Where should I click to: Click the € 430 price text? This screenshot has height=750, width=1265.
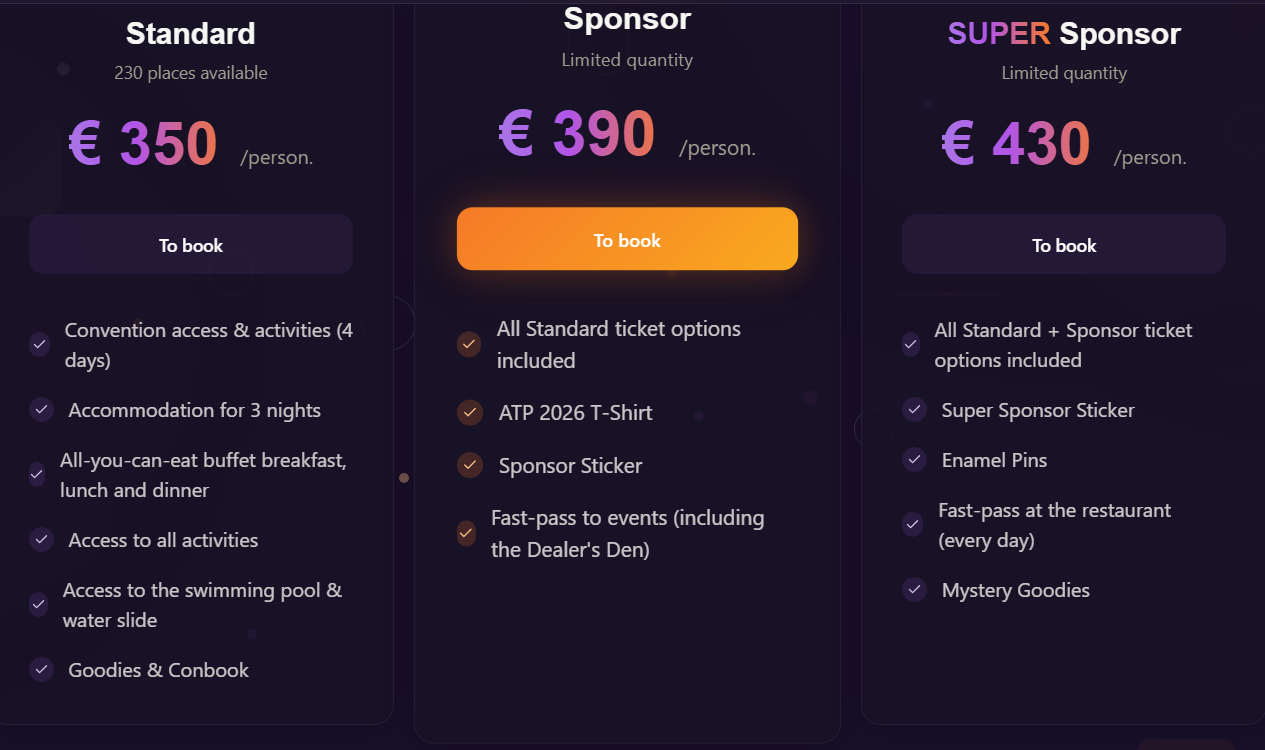point(1015,143)
